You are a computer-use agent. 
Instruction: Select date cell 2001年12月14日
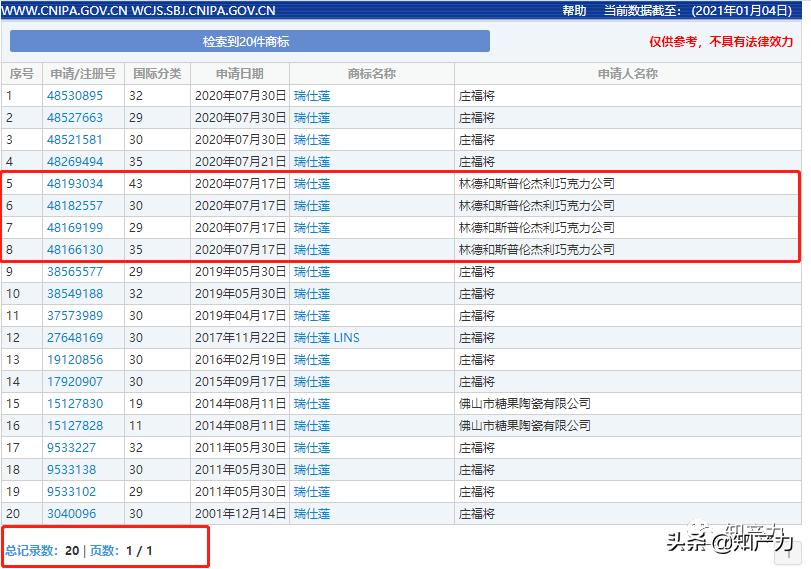tap(241, 513)
